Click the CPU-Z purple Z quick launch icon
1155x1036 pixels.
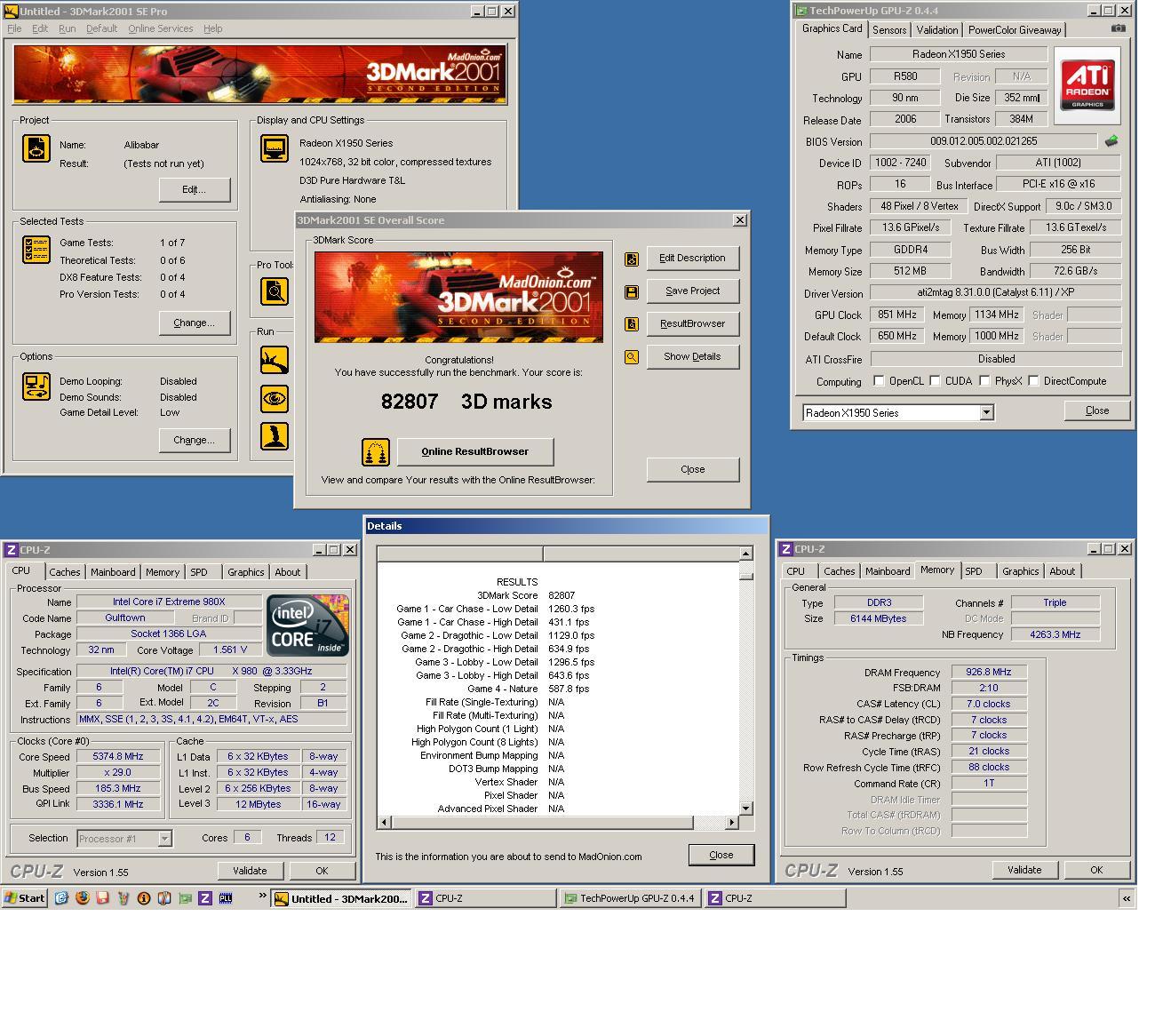pyautogui.click(x=205, y=898)
